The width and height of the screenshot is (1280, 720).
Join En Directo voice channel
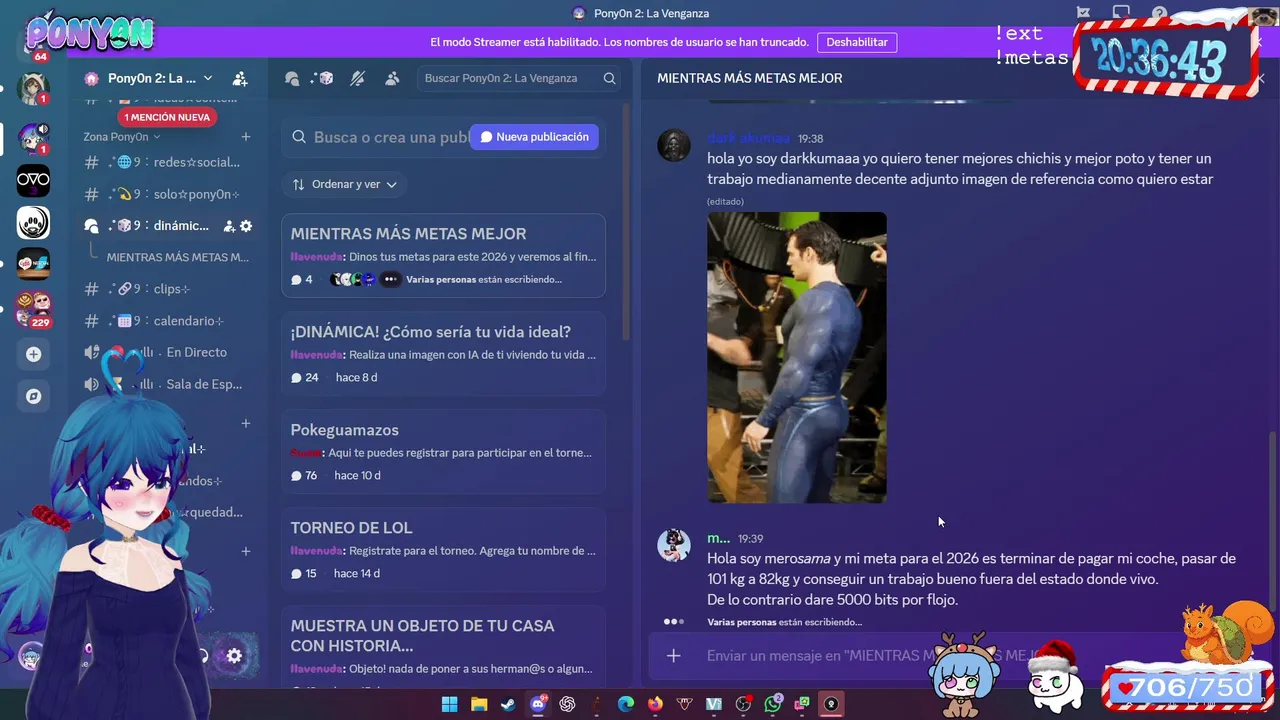coord(167,352)
